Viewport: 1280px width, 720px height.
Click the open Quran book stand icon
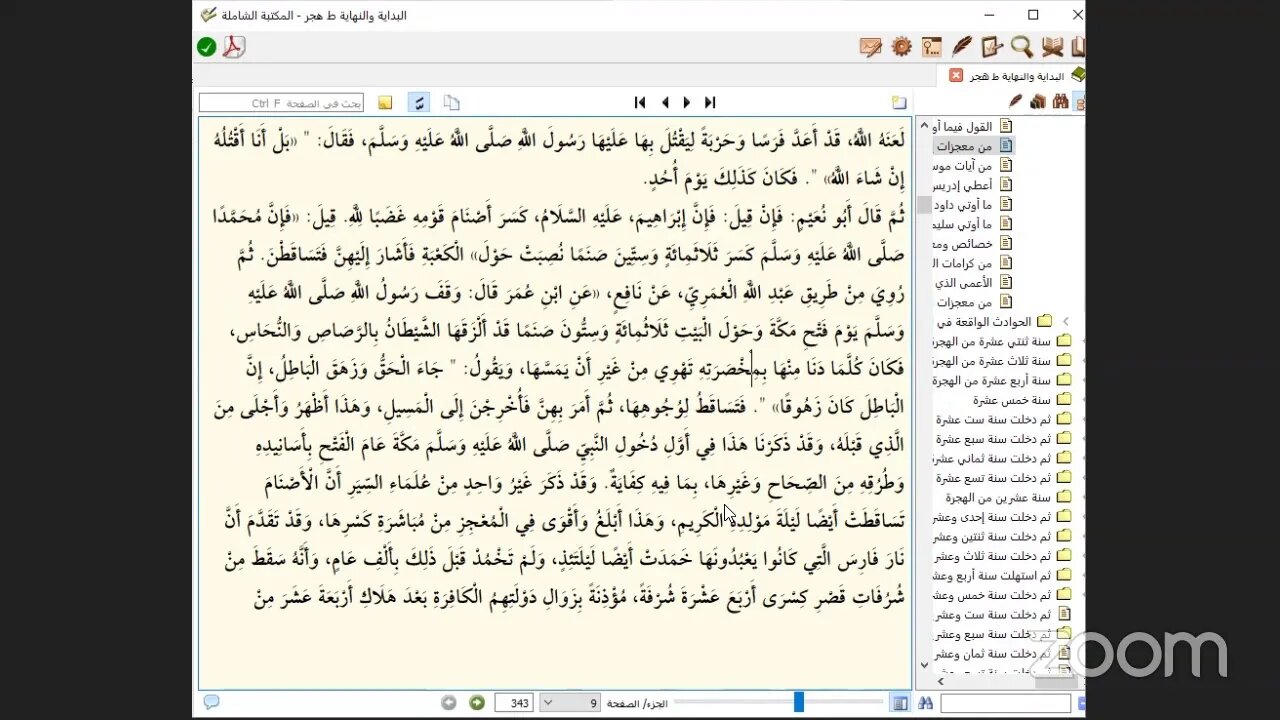coord(1052,47)
